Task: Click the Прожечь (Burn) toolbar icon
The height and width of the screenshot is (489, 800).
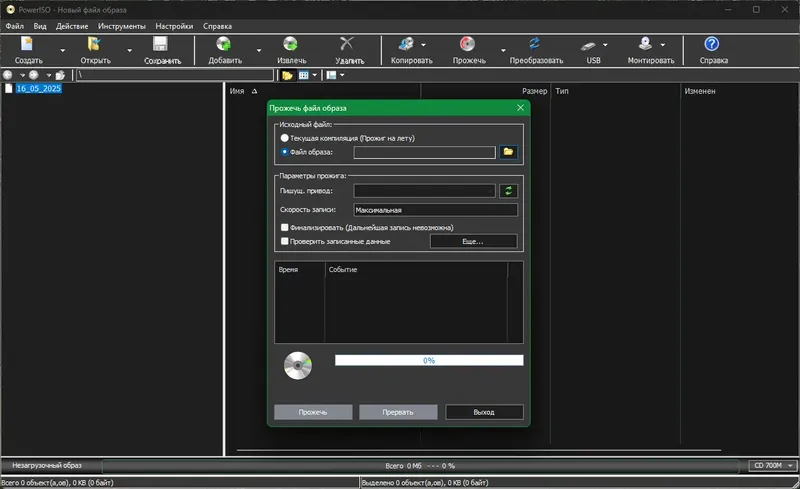Action: tap(467, 44)
